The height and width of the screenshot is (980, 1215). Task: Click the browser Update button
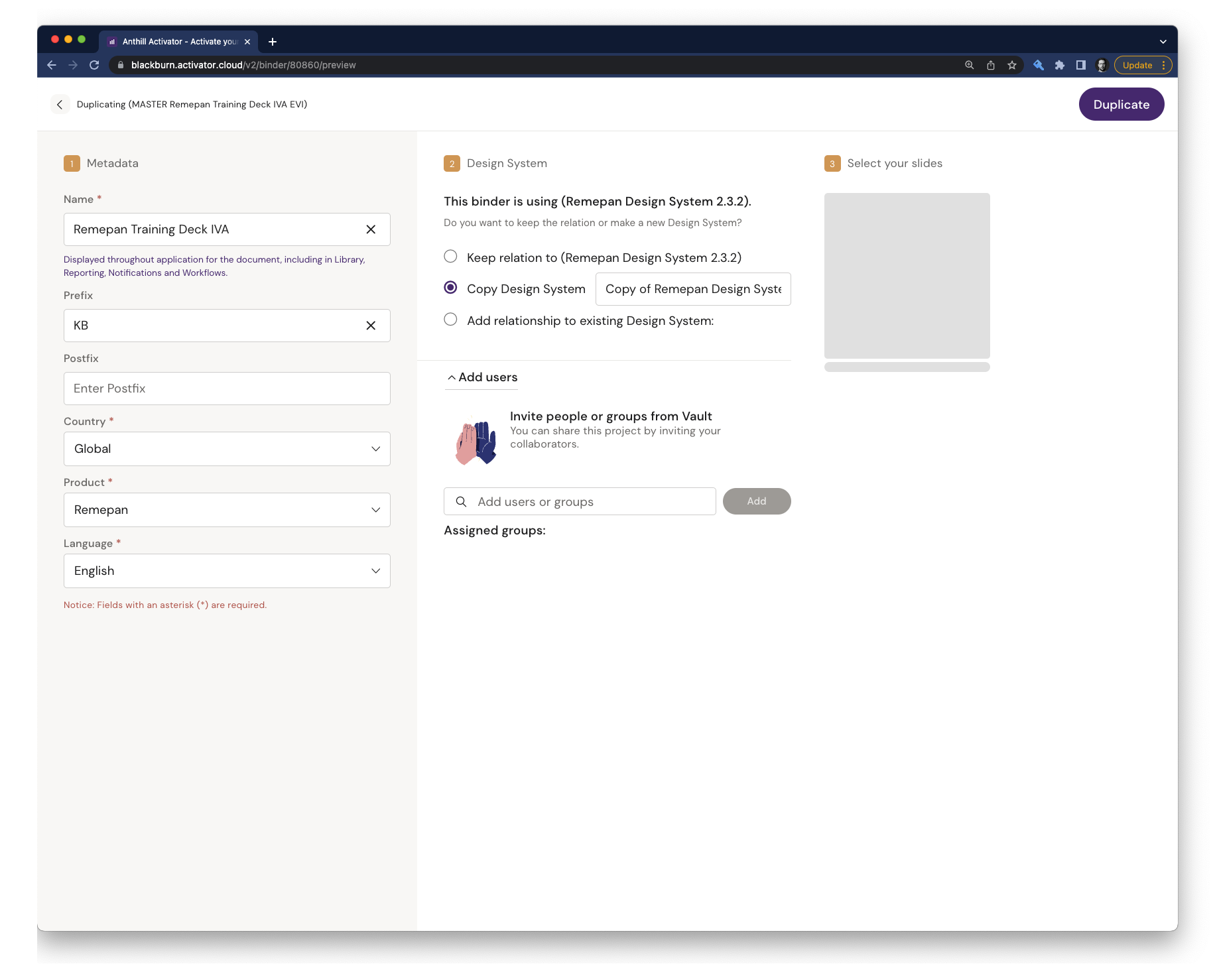pos(1137,65)
